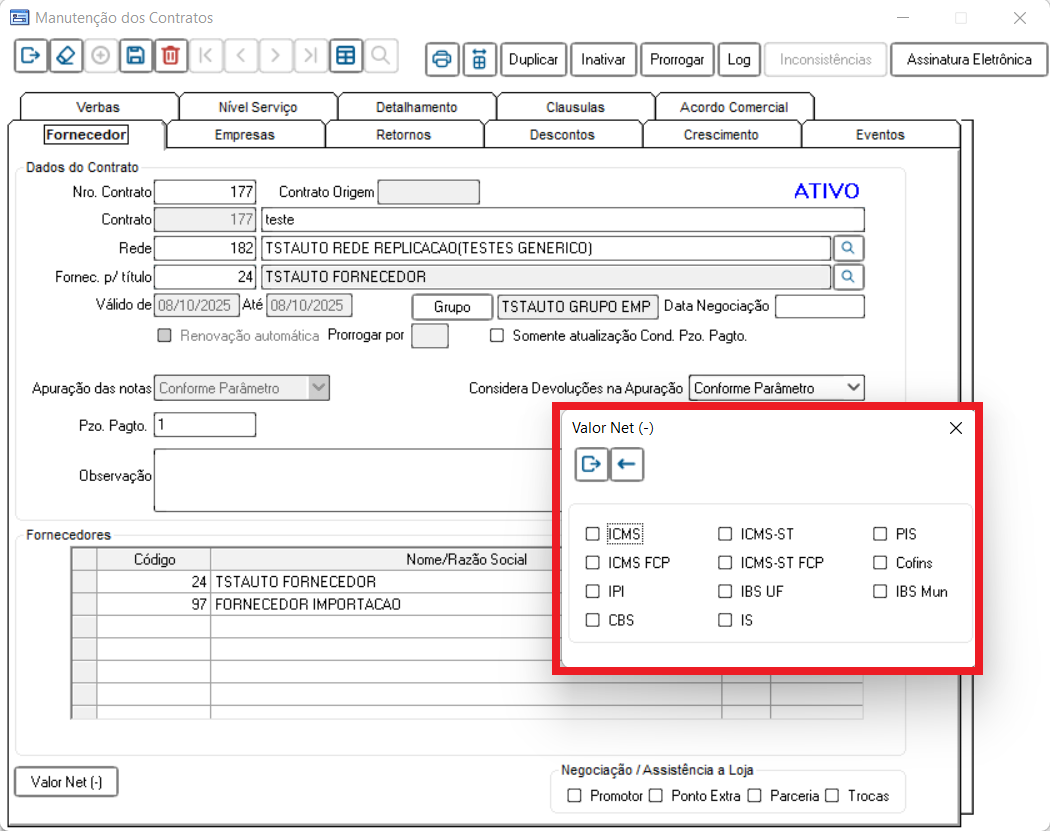Check the Ponto Extra checkbox
The image size is (1050, 831).
[x=656, y=796]
